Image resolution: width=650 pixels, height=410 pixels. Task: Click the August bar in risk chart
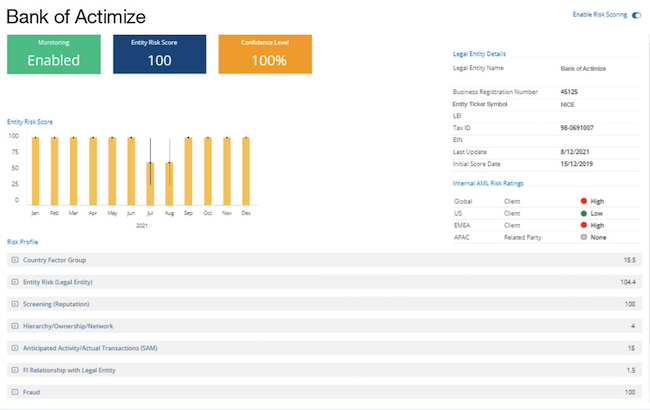(x=169, y=180)
